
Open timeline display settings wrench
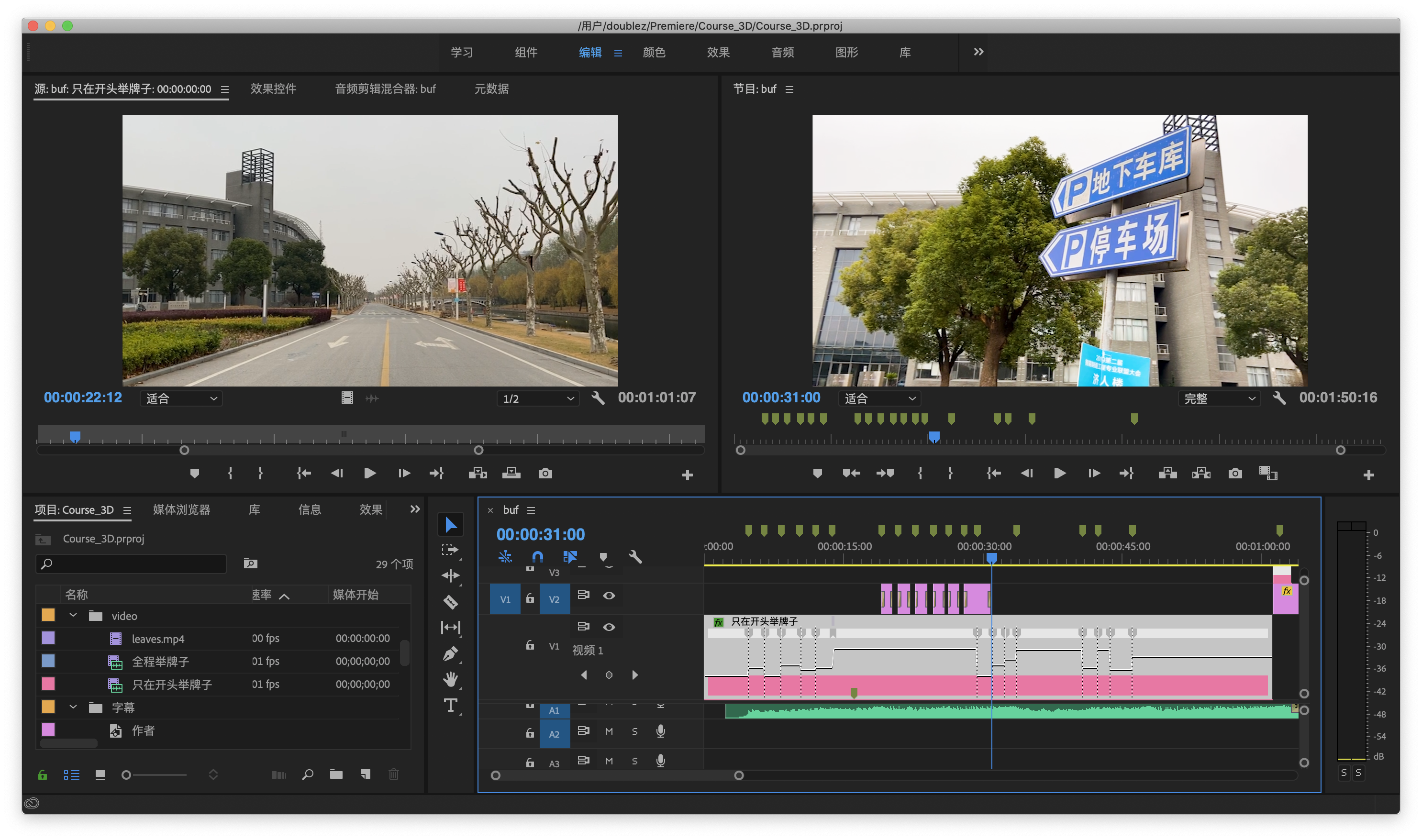click(x=635, y=557)
